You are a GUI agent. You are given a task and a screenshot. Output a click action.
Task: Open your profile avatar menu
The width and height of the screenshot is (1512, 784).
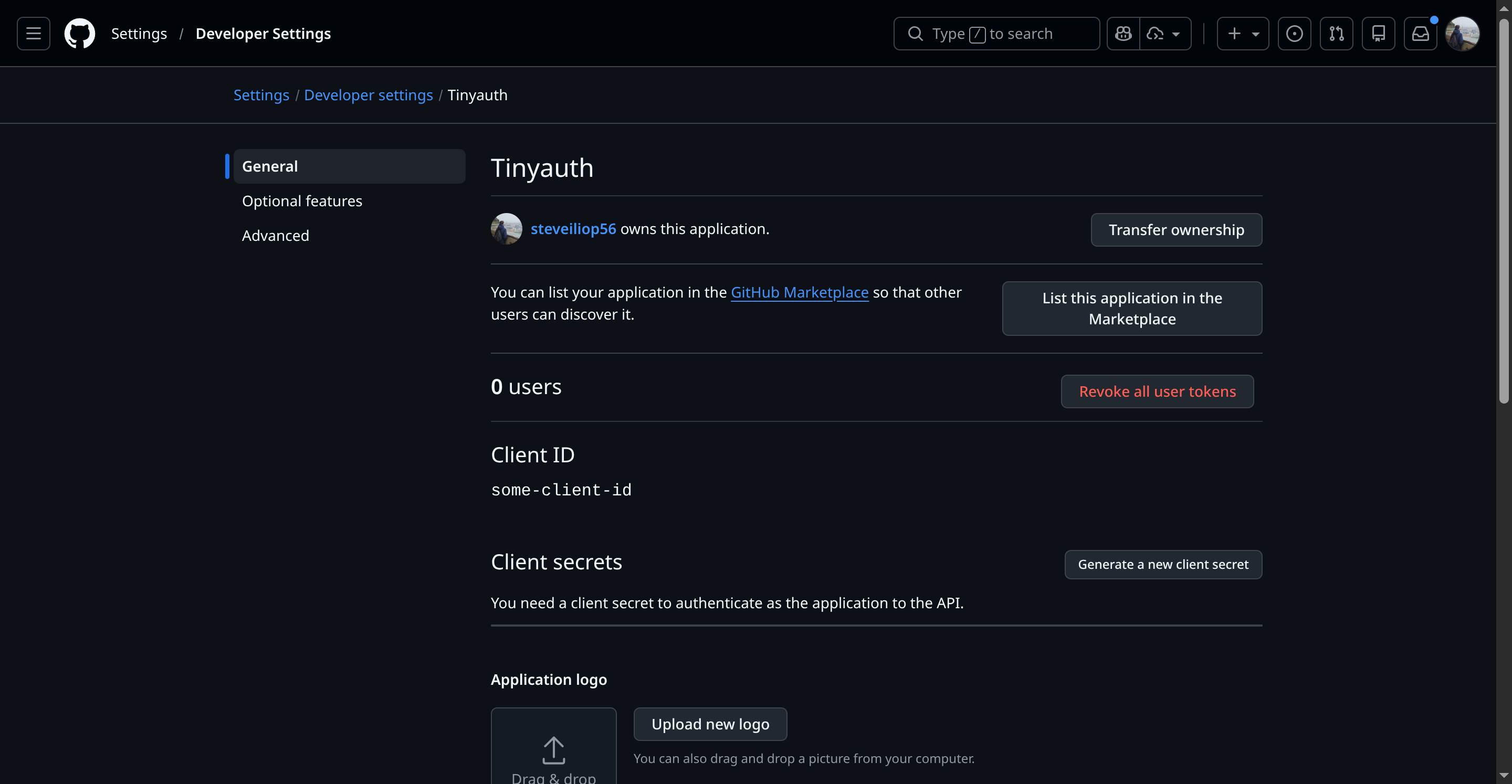1463,34
